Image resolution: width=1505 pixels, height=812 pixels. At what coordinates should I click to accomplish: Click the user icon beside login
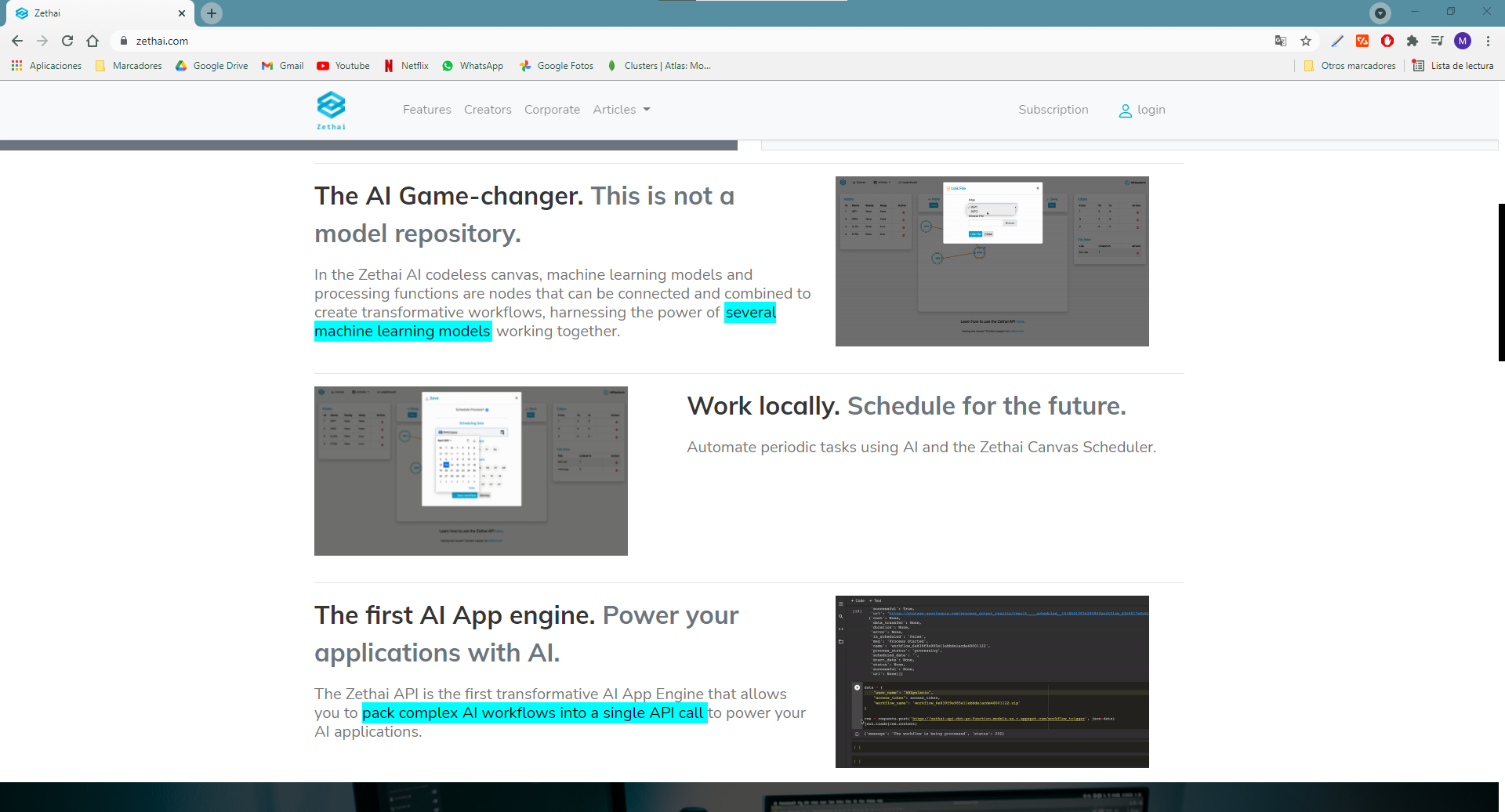1126,111
